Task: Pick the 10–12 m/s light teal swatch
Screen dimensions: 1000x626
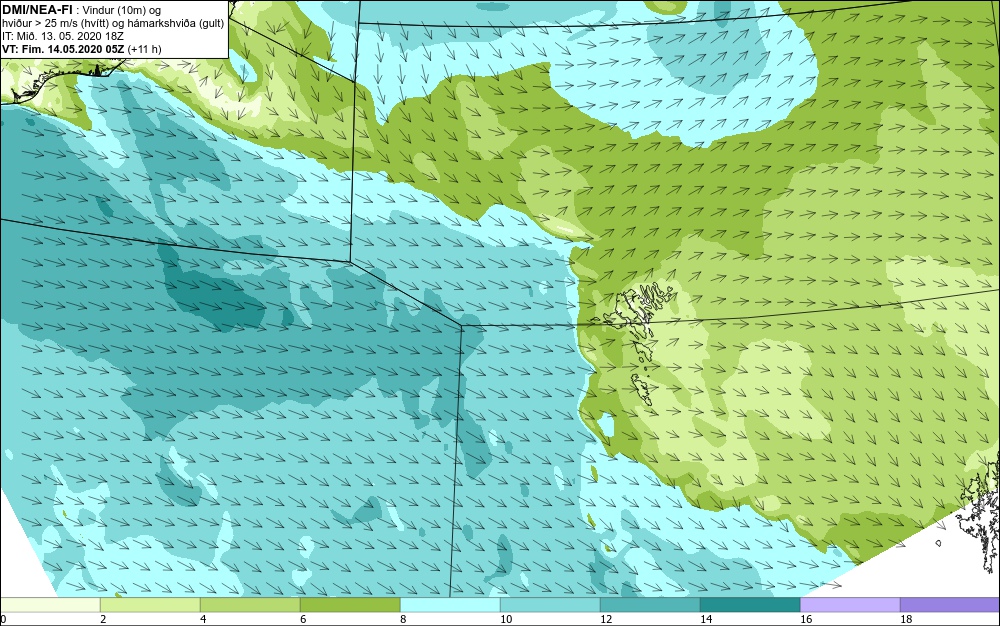Action: click(550, 604)
